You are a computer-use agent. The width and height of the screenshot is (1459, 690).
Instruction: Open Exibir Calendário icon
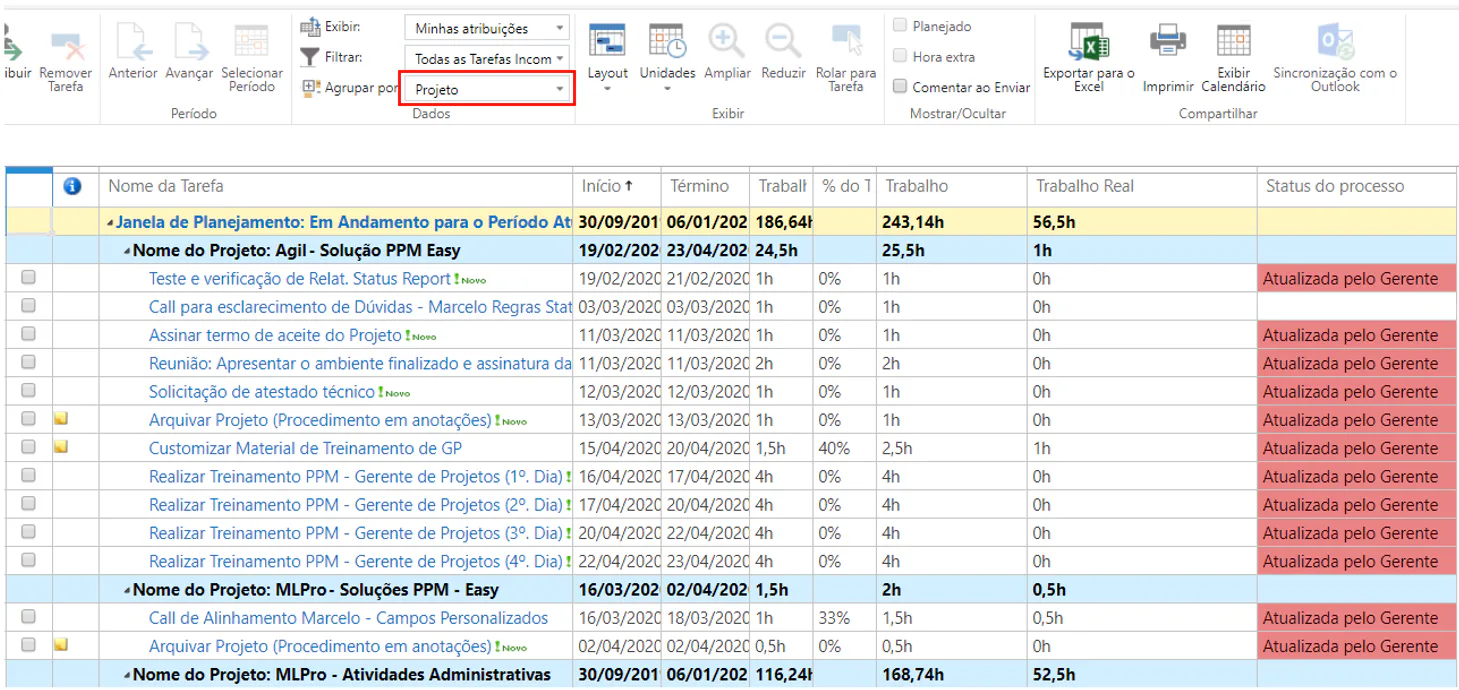[x=1232, y=42]
